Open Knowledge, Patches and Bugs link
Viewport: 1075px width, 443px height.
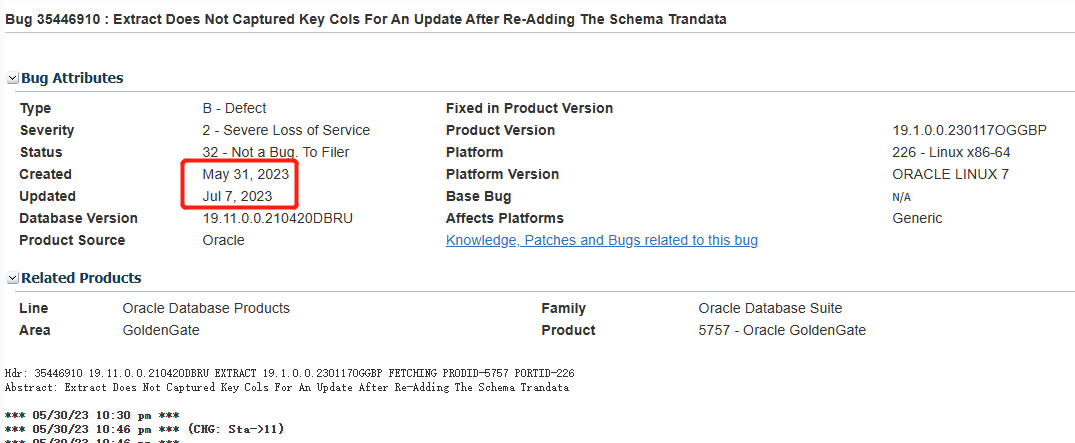click(601, 240)
